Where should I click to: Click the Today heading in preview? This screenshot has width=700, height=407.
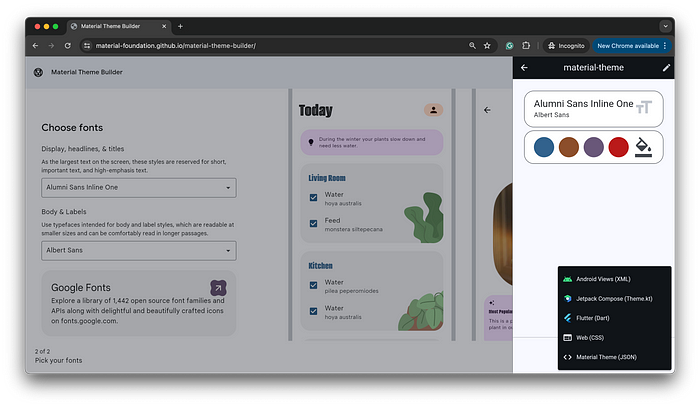(316, 110)
